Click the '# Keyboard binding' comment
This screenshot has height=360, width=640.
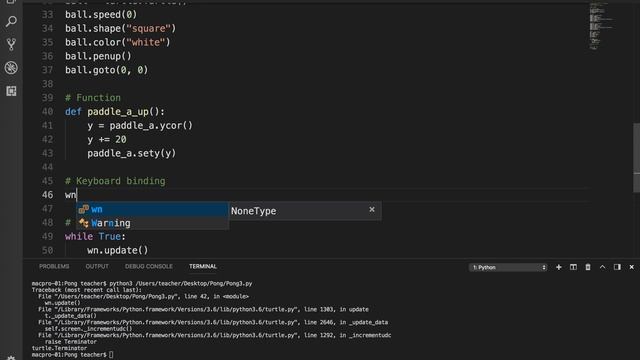(115, 181)
